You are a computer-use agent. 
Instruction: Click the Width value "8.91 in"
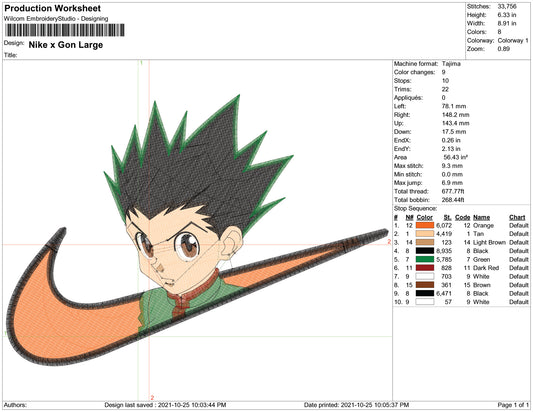[x=507, y=23]
